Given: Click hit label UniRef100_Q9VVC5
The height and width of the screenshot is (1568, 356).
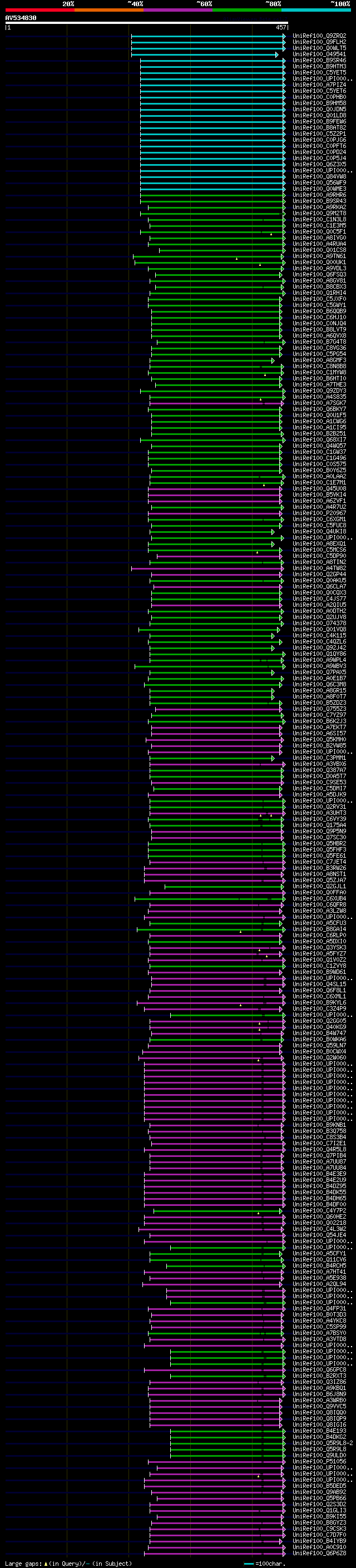Looking at the screenshot, I should click(319, 1407).
